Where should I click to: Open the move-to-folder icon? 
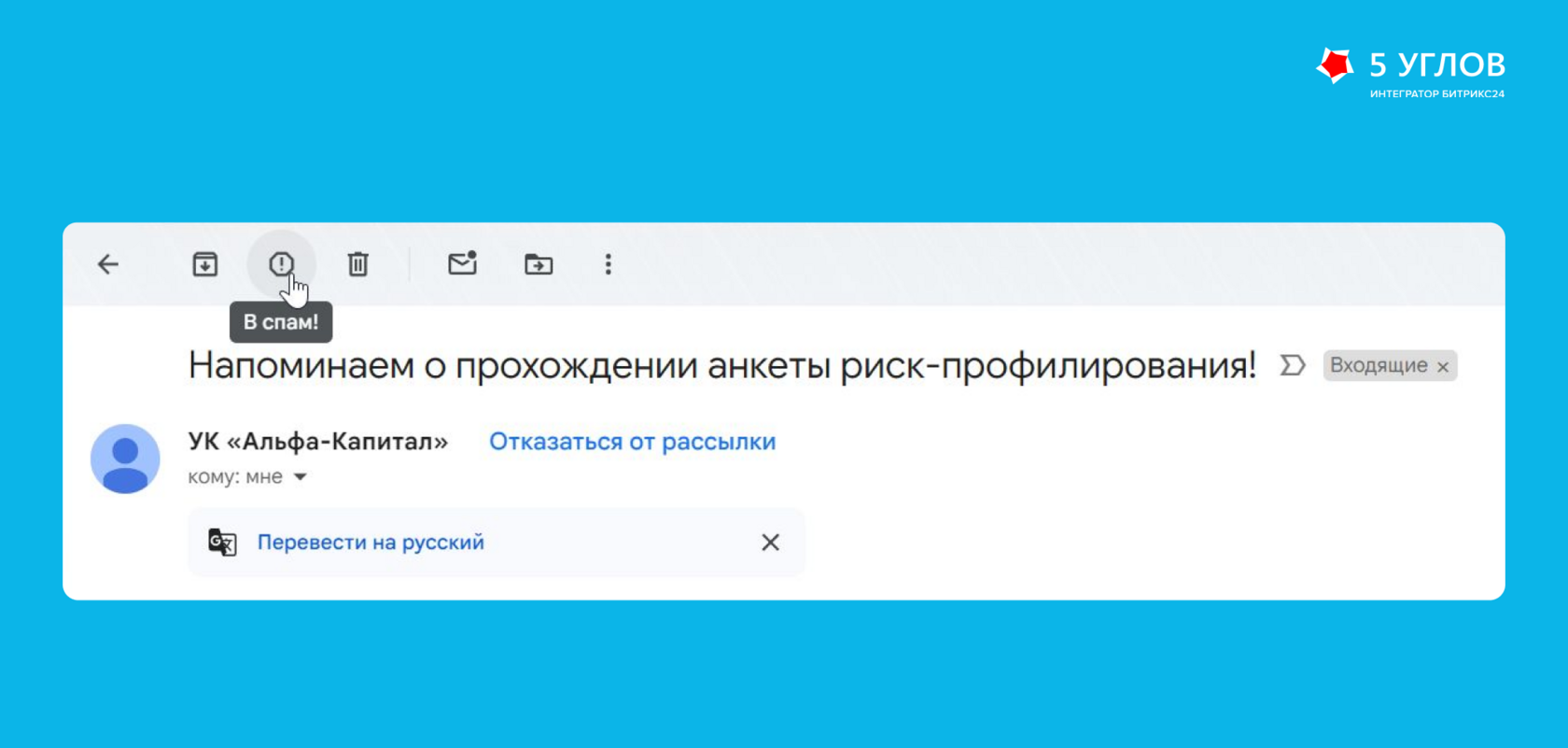539,264
